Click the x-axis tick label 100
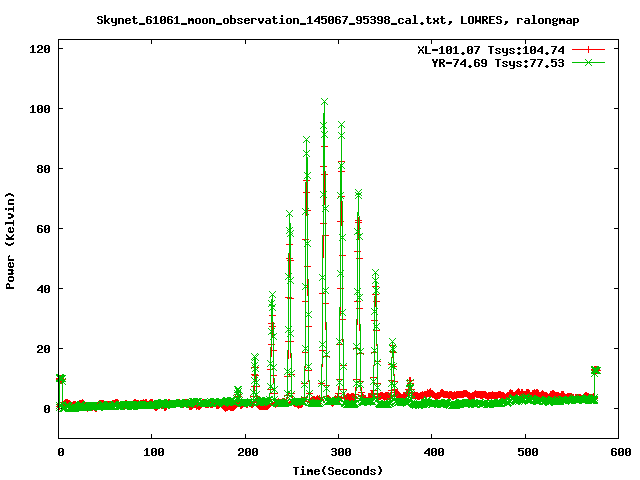Image resolution: width=640 pixels, height=480 pixels. pyautogui.click(x=154, y=452)
